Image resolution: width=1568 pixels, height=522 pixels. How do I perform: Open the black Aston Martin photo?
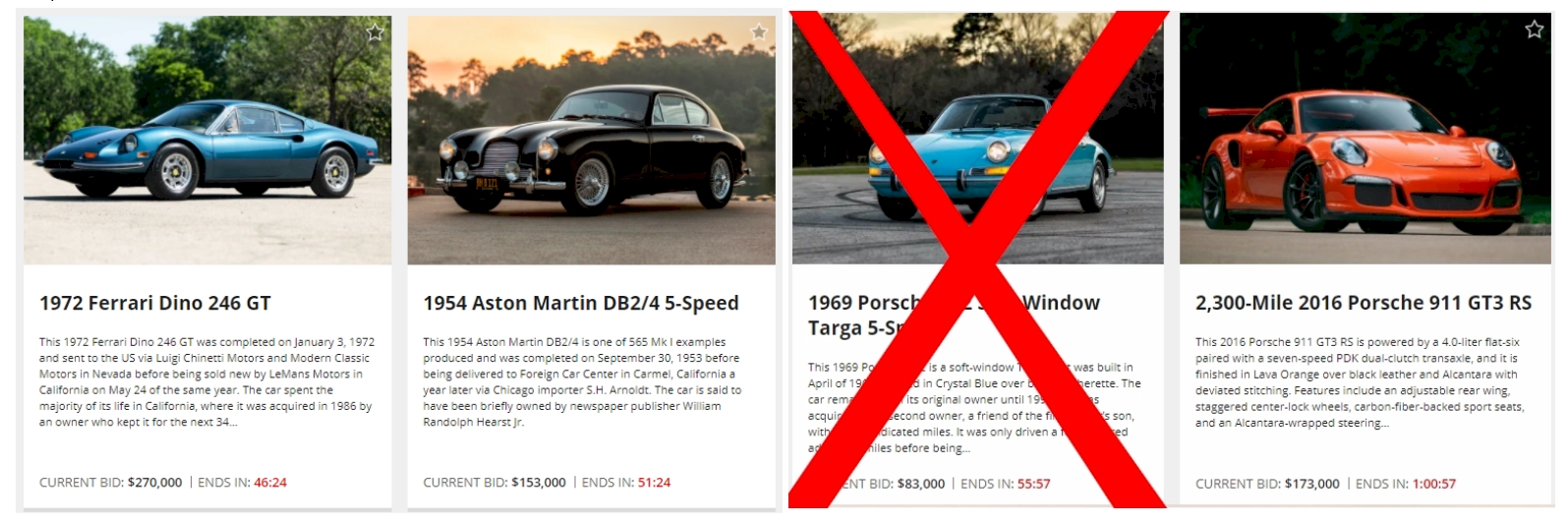tap(591, 140)
